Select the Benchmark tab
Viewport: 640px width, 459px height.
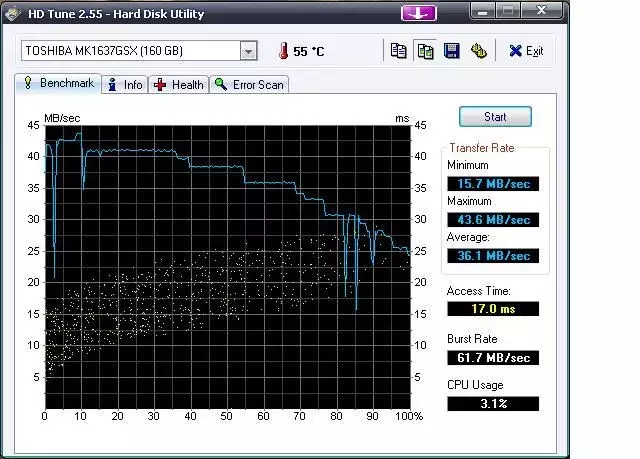pos(58,83)
